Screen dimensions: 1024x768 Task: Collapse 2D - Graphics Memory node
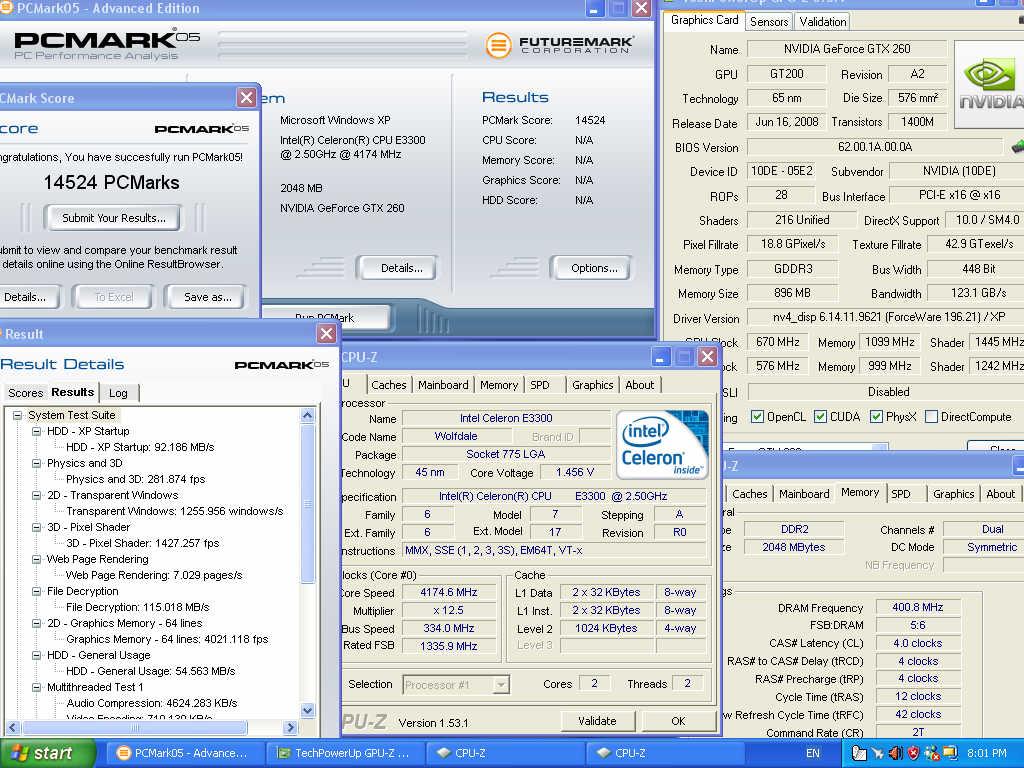37,623
